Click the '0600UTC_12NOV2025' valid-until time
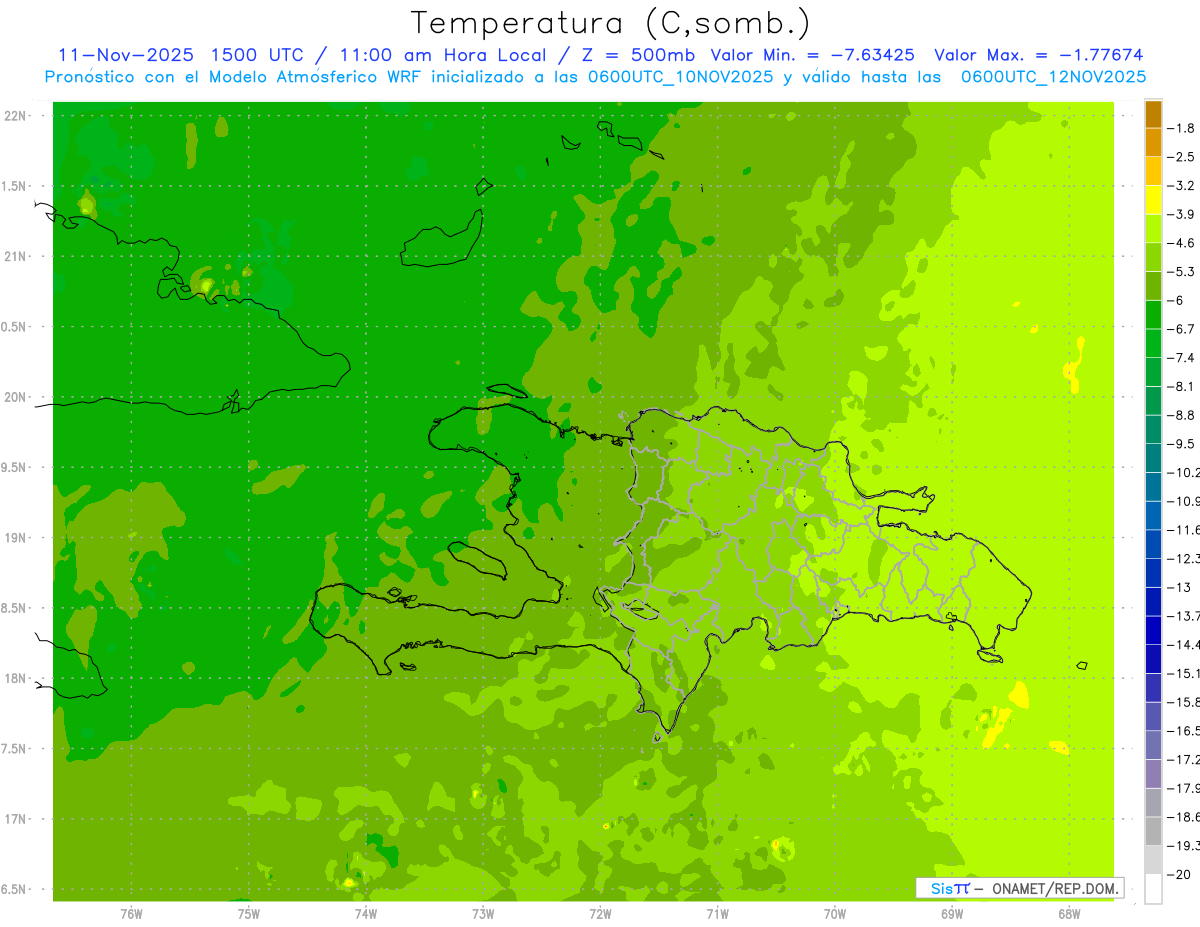This screenshot has width=1200, height=927. point(1053,77)
